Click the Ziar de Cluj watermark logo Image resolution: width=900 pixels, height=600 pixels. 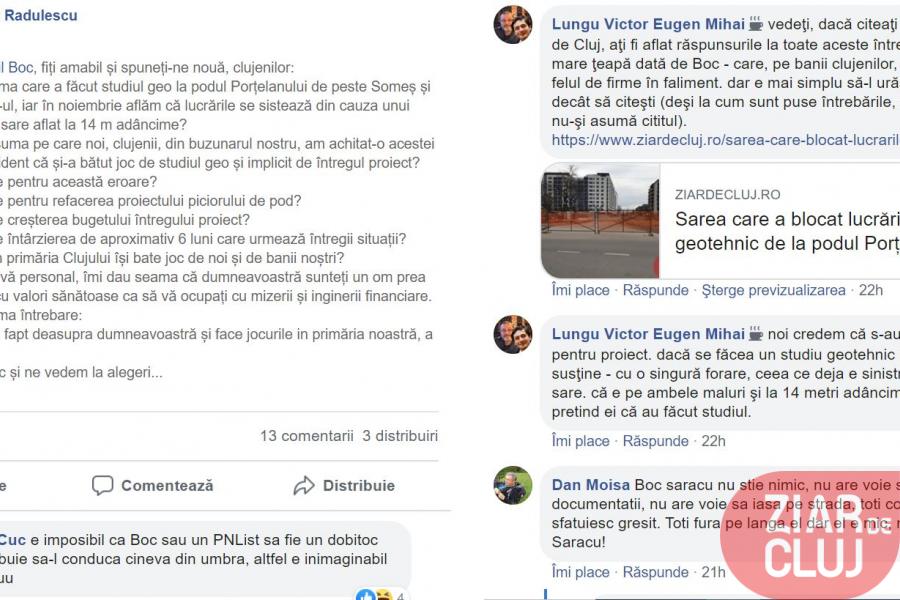[x=812, y=537]
